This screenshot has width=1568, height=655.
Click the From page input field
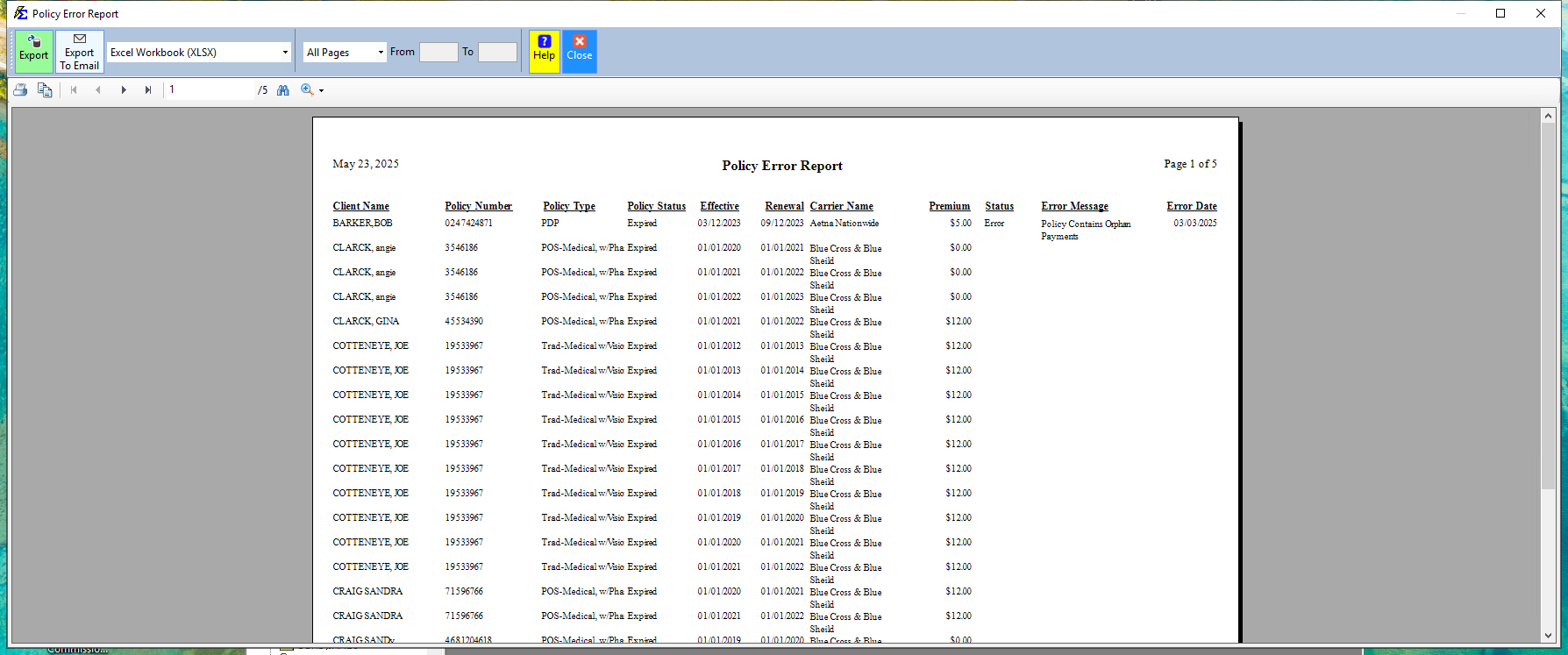(x=438, y=53)
